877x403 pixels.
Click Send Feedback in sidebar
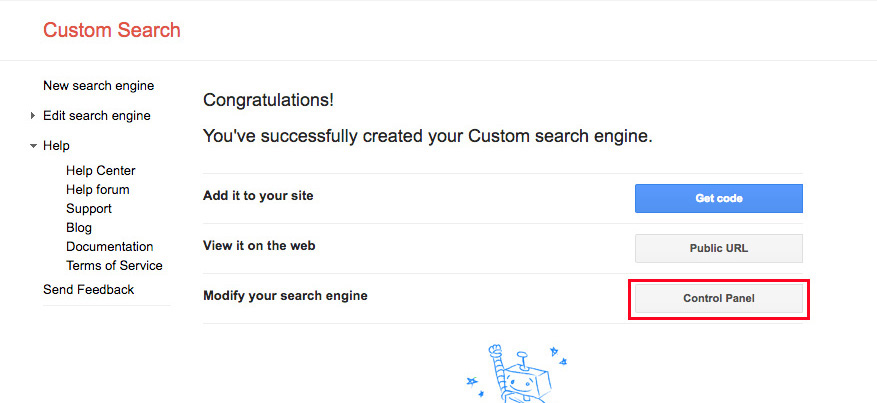pos(88,290)
